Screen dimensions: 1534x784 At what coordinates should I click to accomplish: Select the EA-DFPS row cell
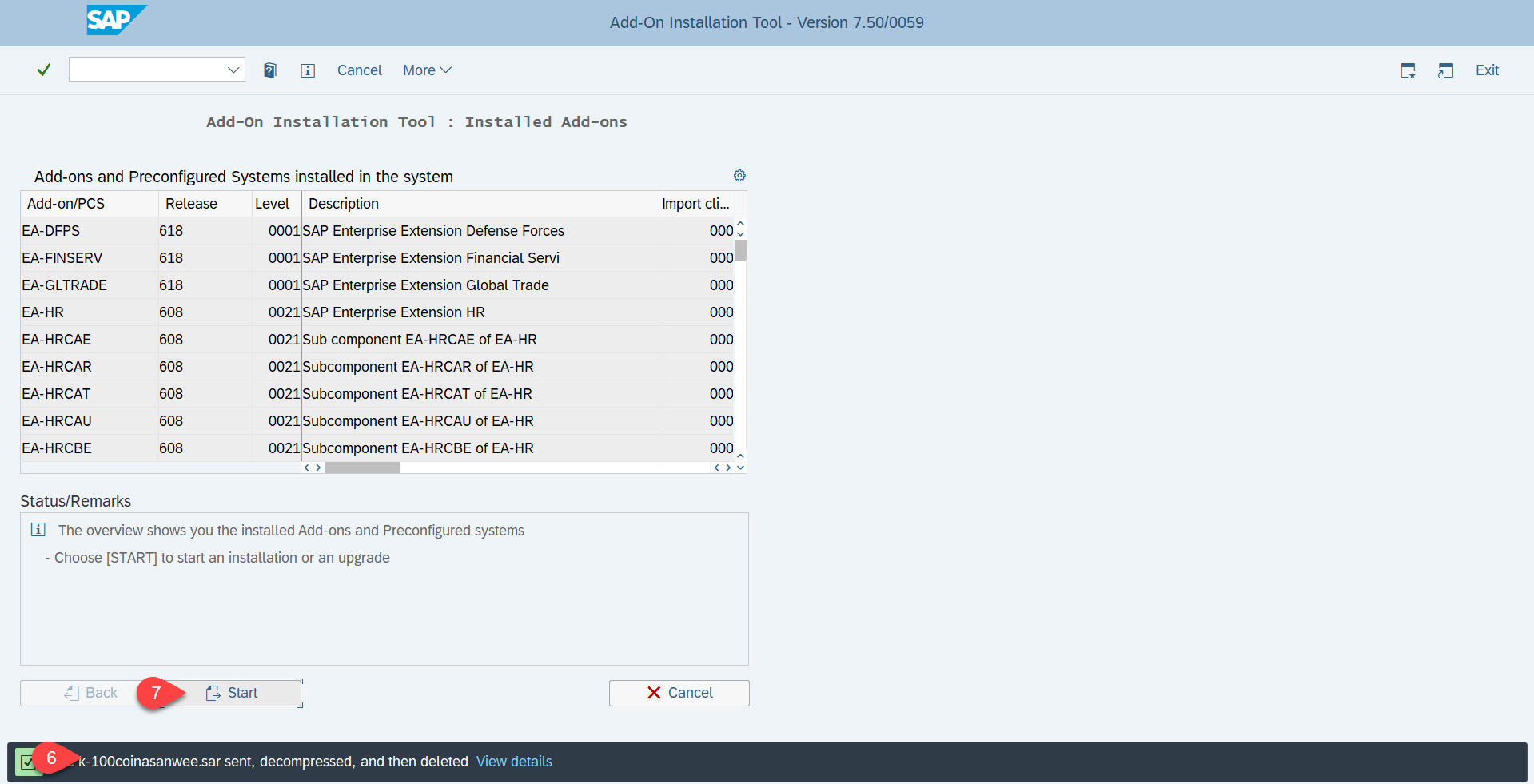(x=90, y=231)
